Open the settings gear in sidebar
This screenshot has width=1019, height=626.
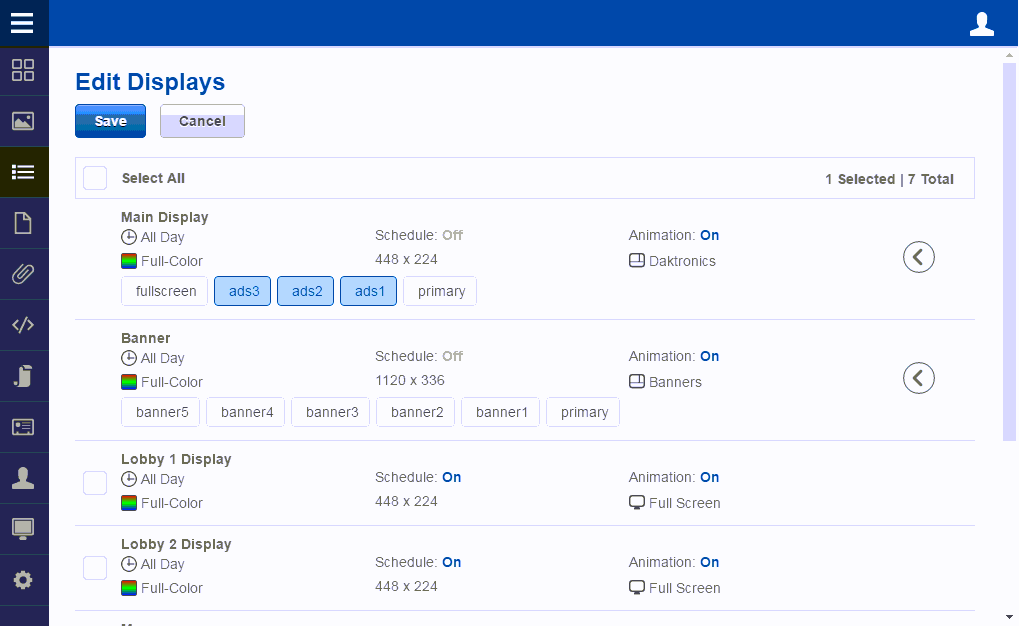[x=23, y=578]
